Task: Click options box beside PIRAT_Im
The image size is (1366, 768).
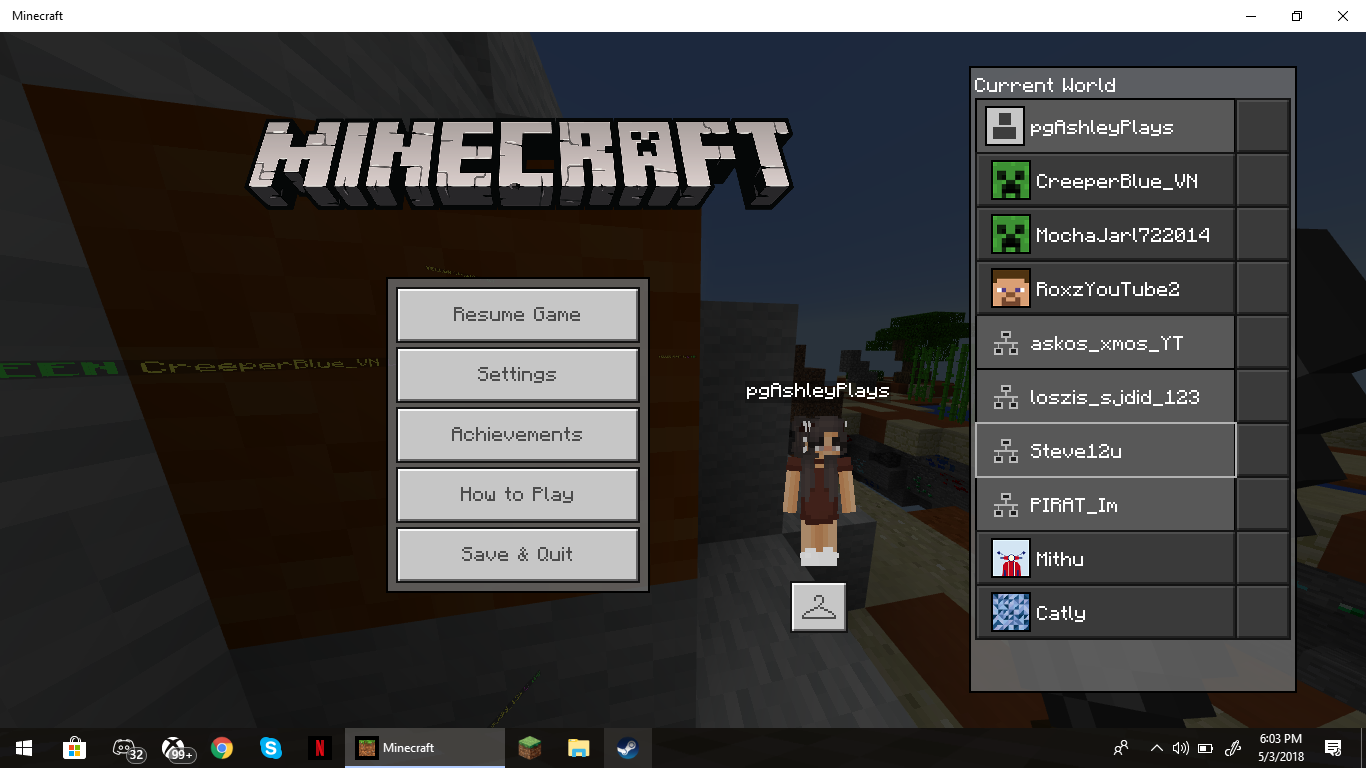Action: click(1263, 504)
